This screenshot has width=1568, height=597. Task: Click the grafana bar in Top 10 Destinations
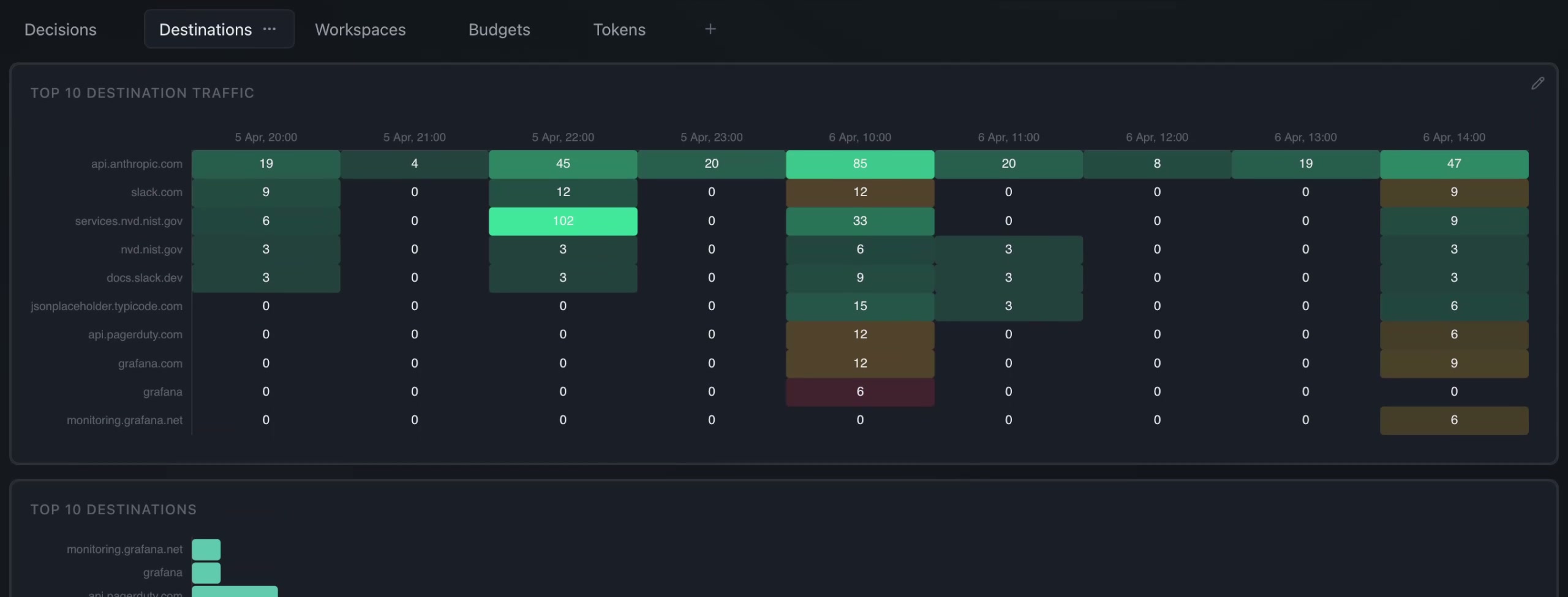[x=206, y=572]
